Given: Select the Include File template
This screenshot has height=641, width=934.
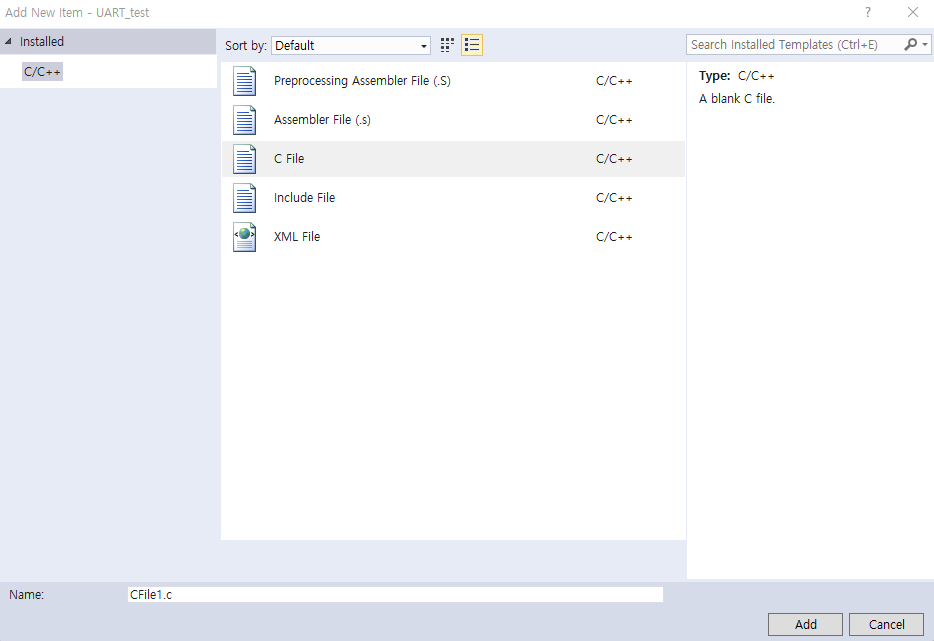Looking at the screenshot, I should tap(453, 198).
